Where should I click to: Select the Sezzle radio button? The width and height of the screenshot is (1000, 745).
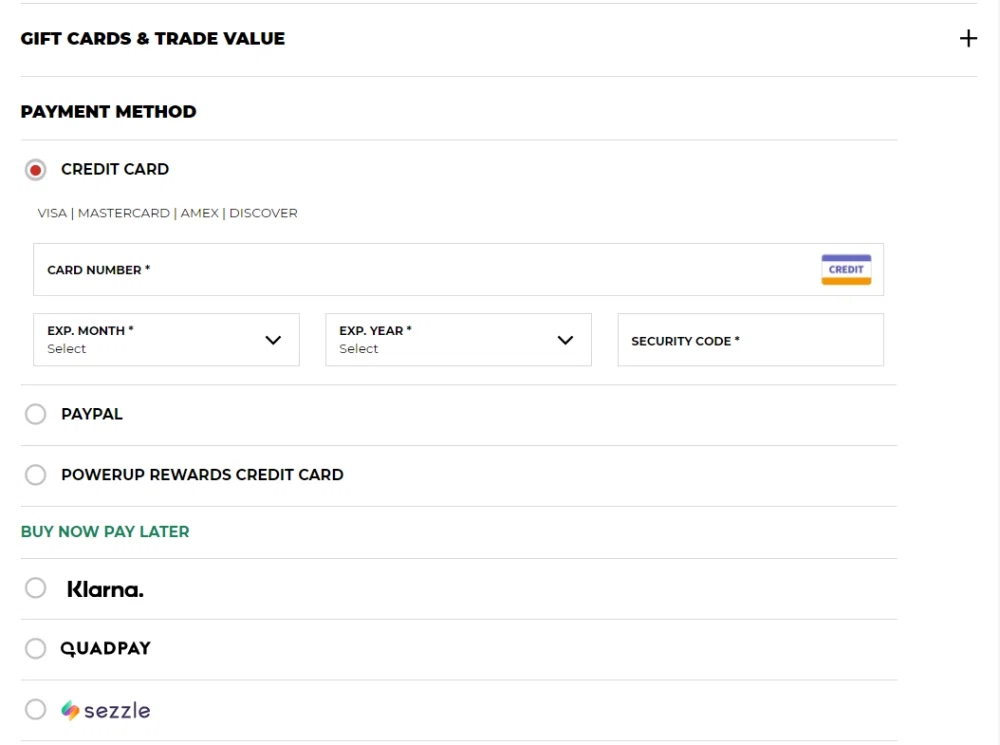tap(36, 709)
